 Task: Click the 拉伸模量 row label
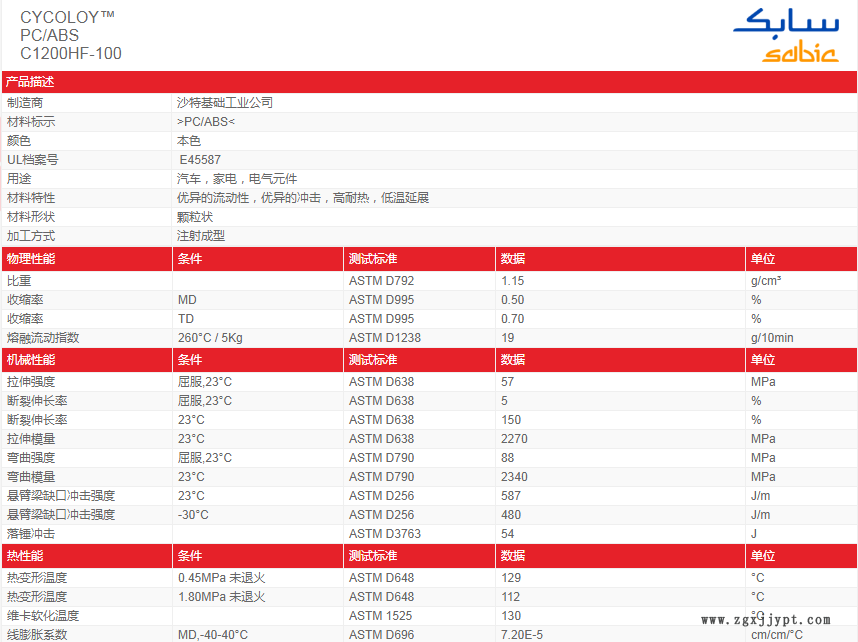point(31,439)
